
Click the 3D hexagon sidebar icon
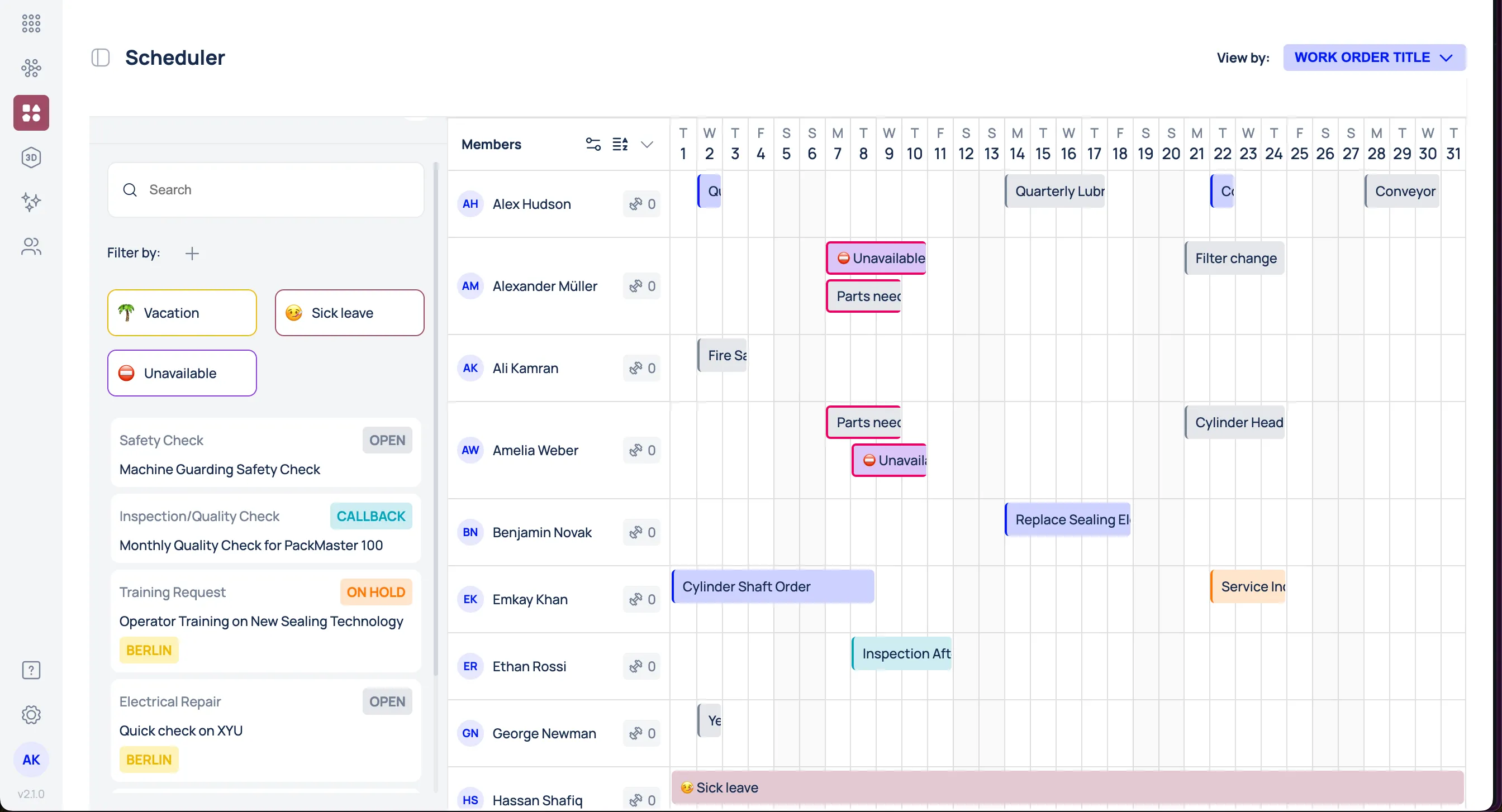click(31, 157)
